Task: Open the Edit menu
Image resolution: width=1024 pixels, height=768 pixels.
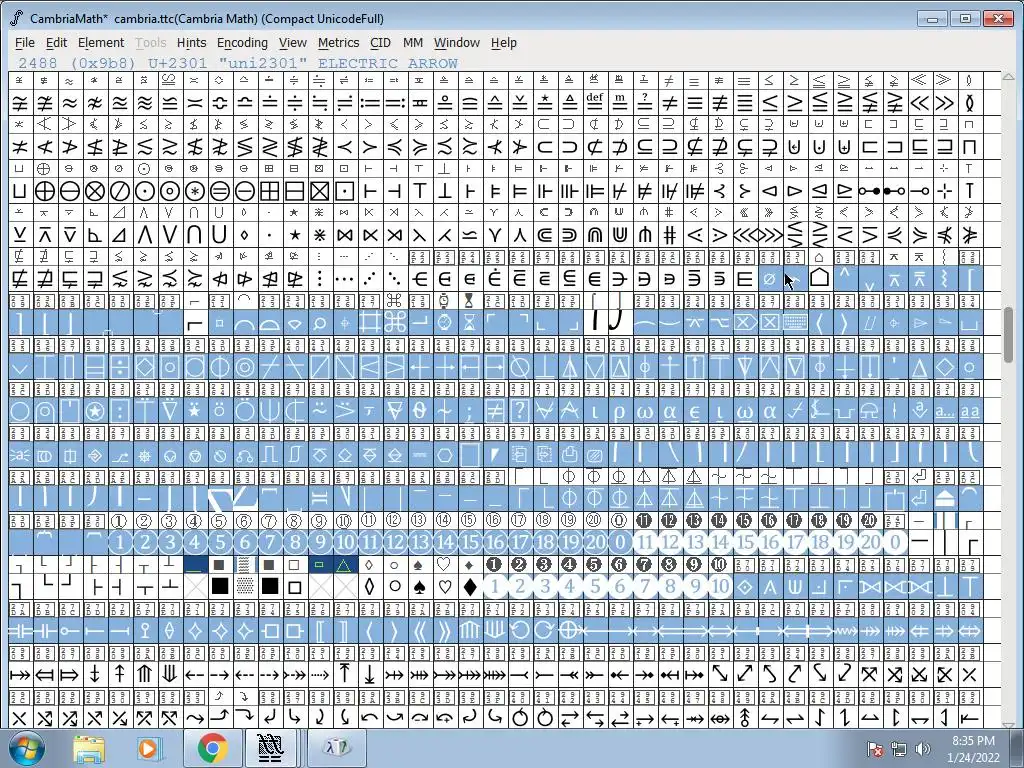Action: [56, 42]
